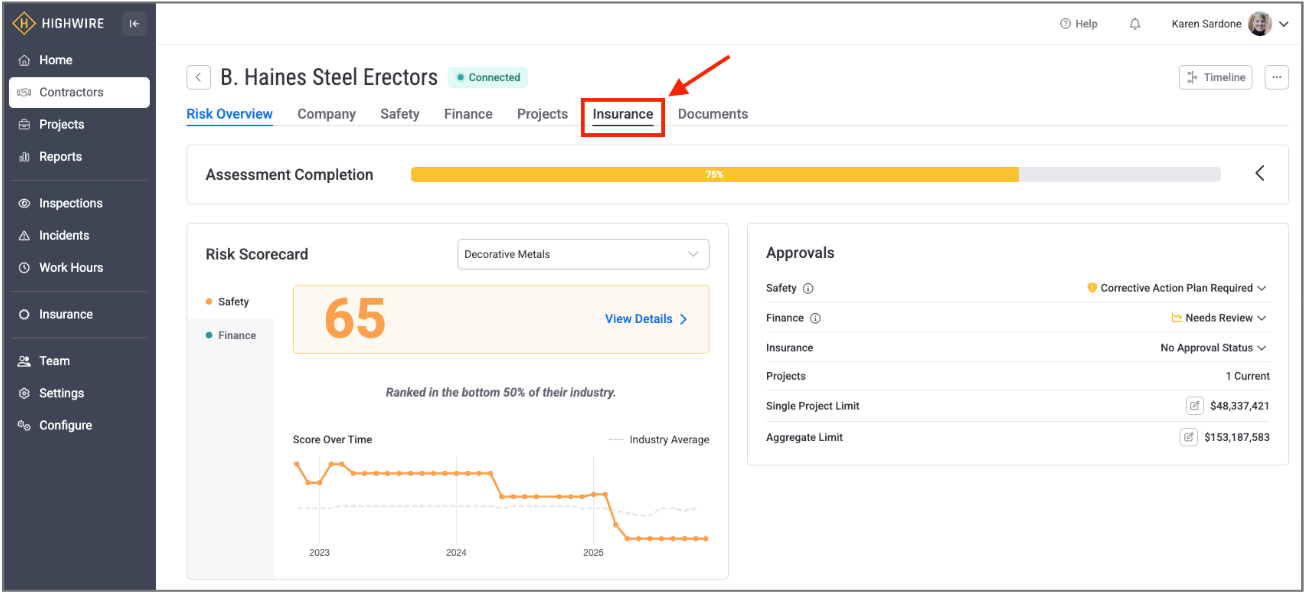The image size is (1306, 594).
Task: Select Safety in the Risk Scorecard
Action: [232, 302]
